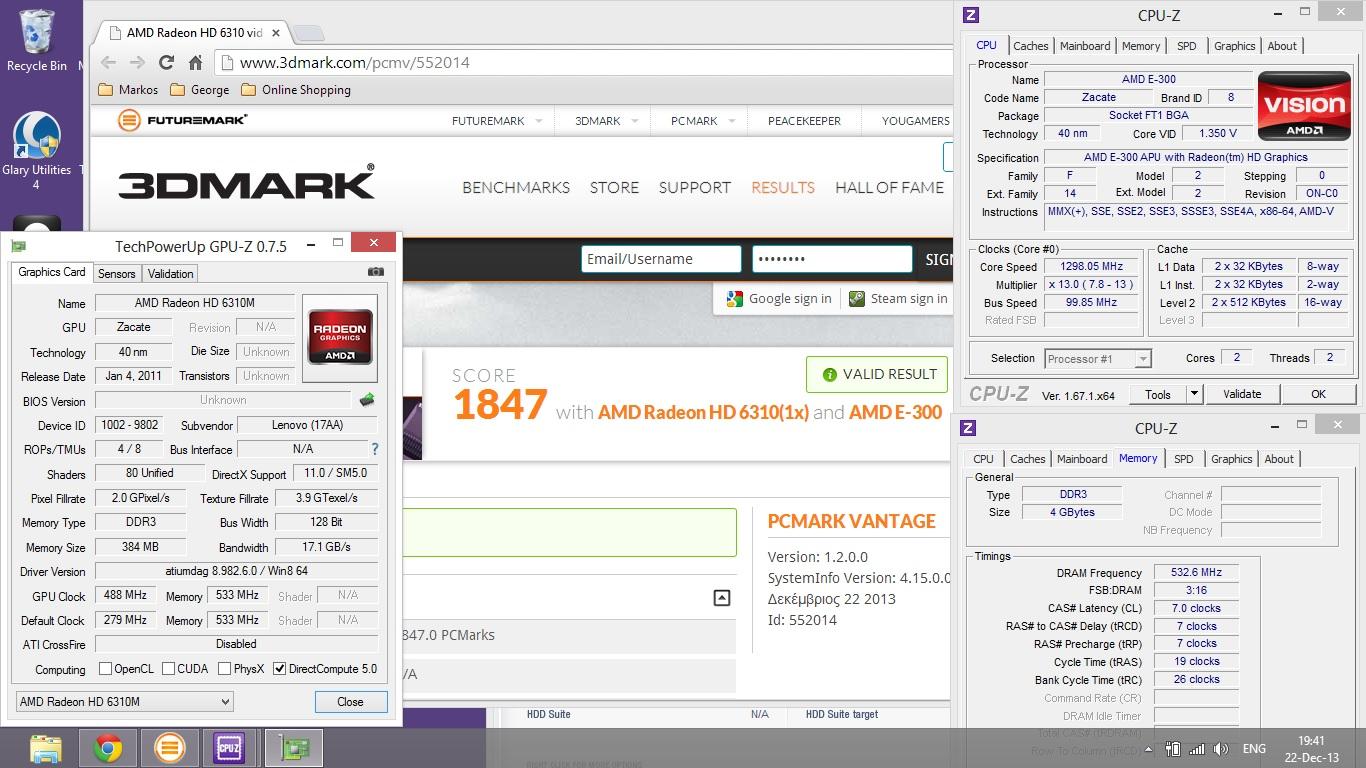This screenshot has width=1366, height=768.
Task: Launch Glary Utilities 4 desktop shortcut
Action: [36, 150]
